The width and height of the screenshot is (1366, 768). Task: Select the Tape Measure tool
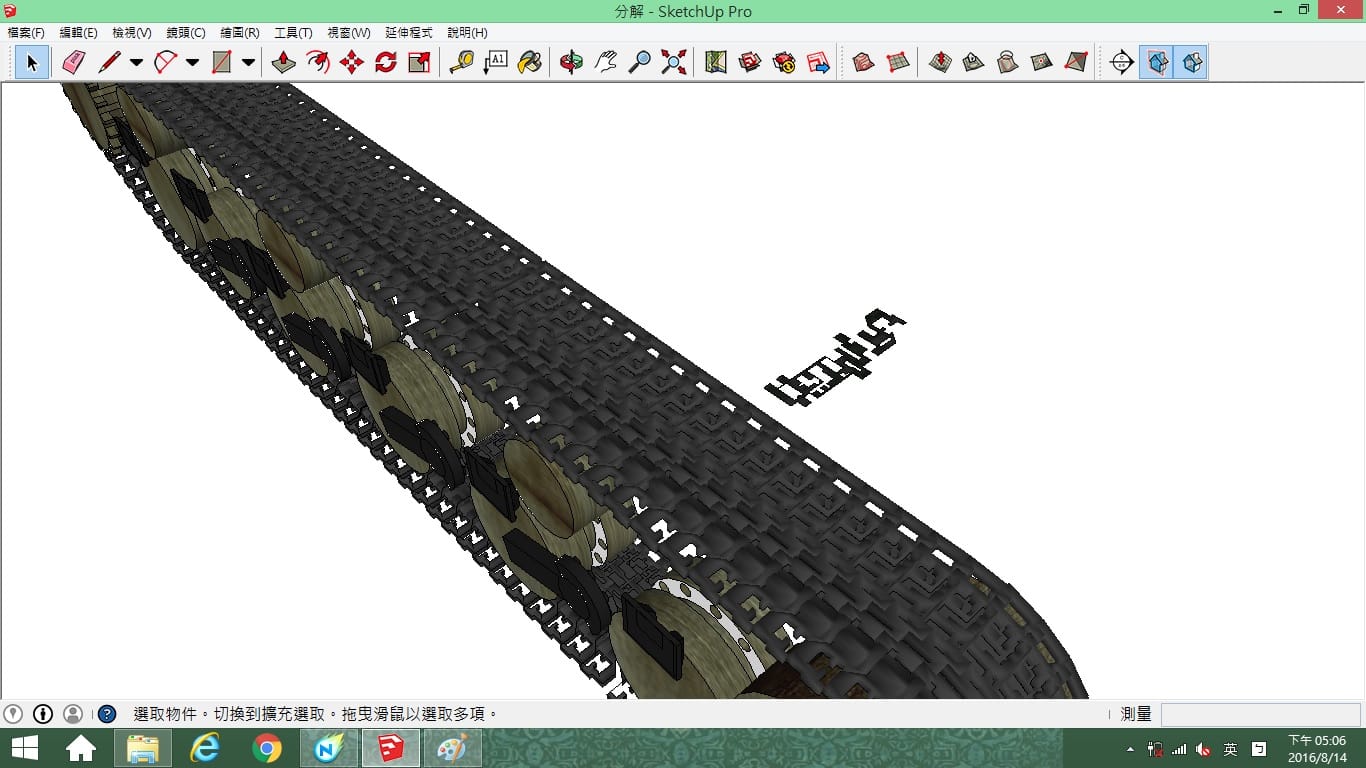(x=461, y=62)
